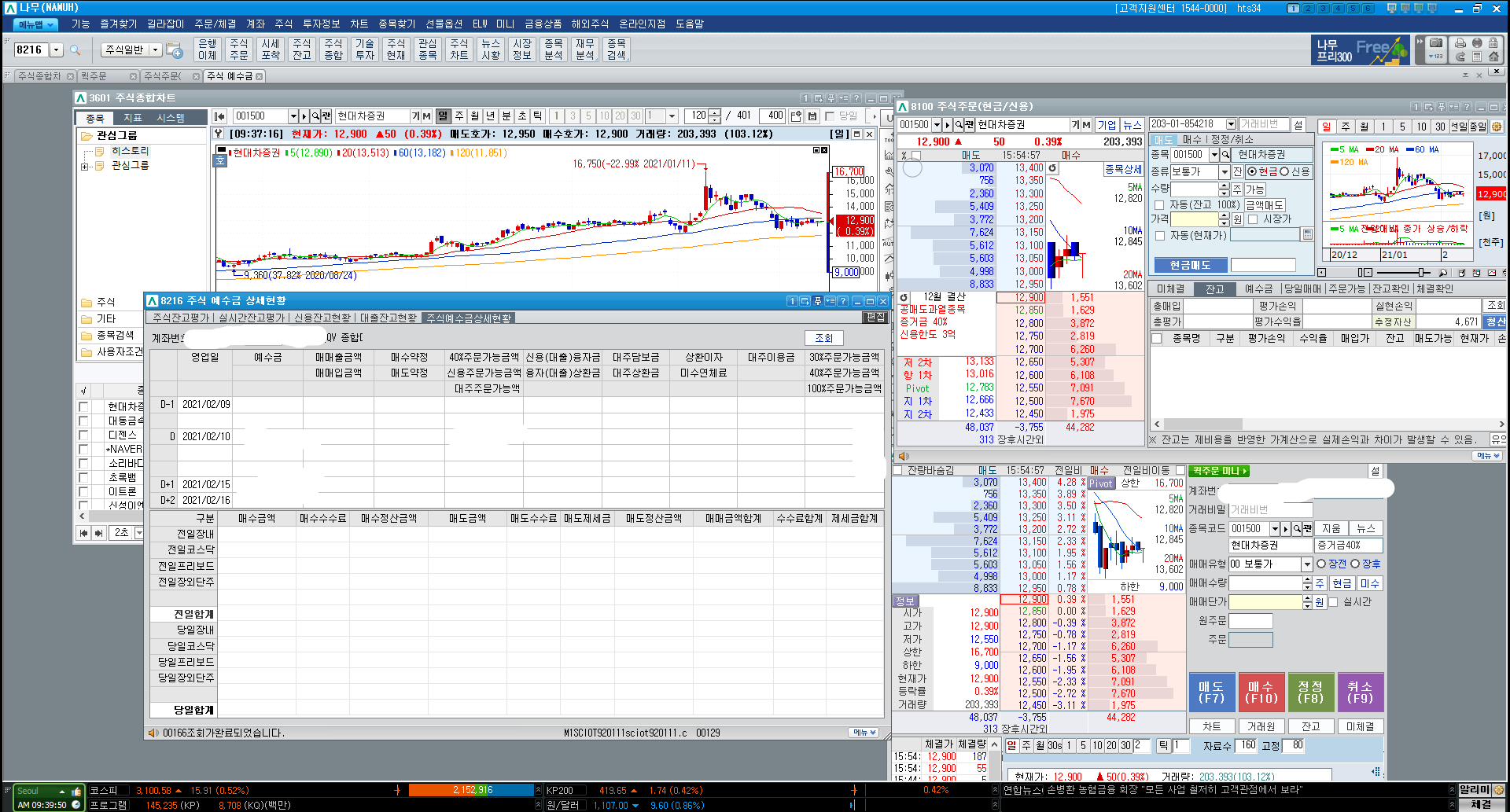Click the stock search magnifier beside 종목코드 in quick order
The height and width of the screenshot is (812, 1510).
(x=1297, y=529)
